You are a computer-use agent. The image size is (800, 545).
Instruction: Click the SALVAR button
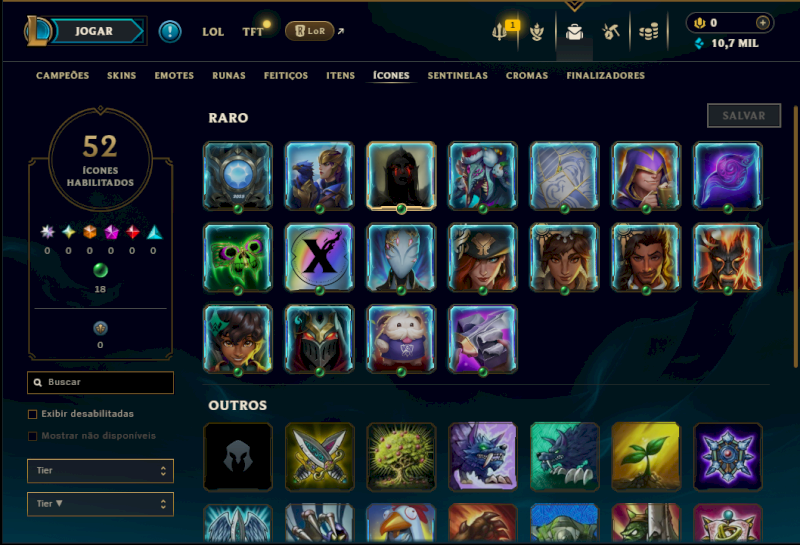coord(744,116)
